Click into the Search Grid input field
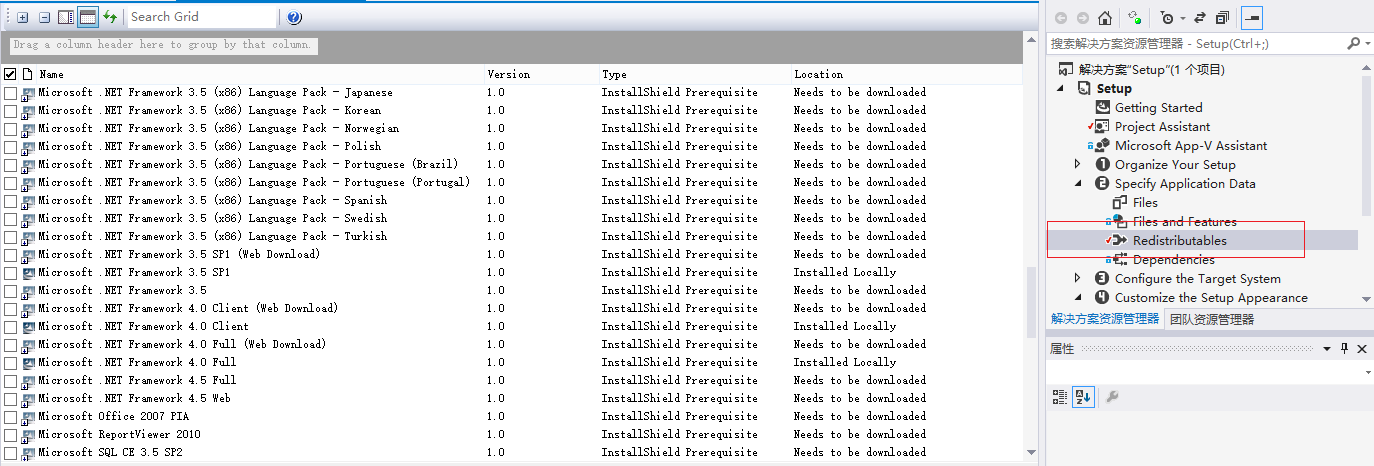1374x466 pixels. [x=200, y=17]
